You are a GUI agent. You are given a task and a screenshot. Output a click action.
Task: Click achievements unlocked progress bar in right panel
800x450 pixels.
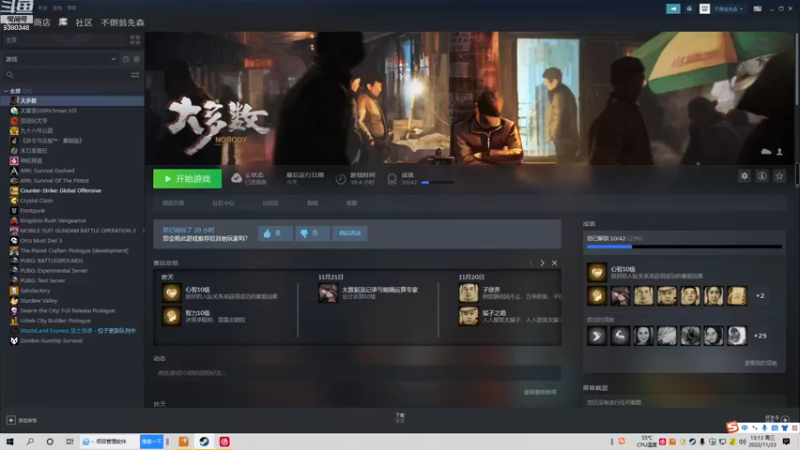684,246
